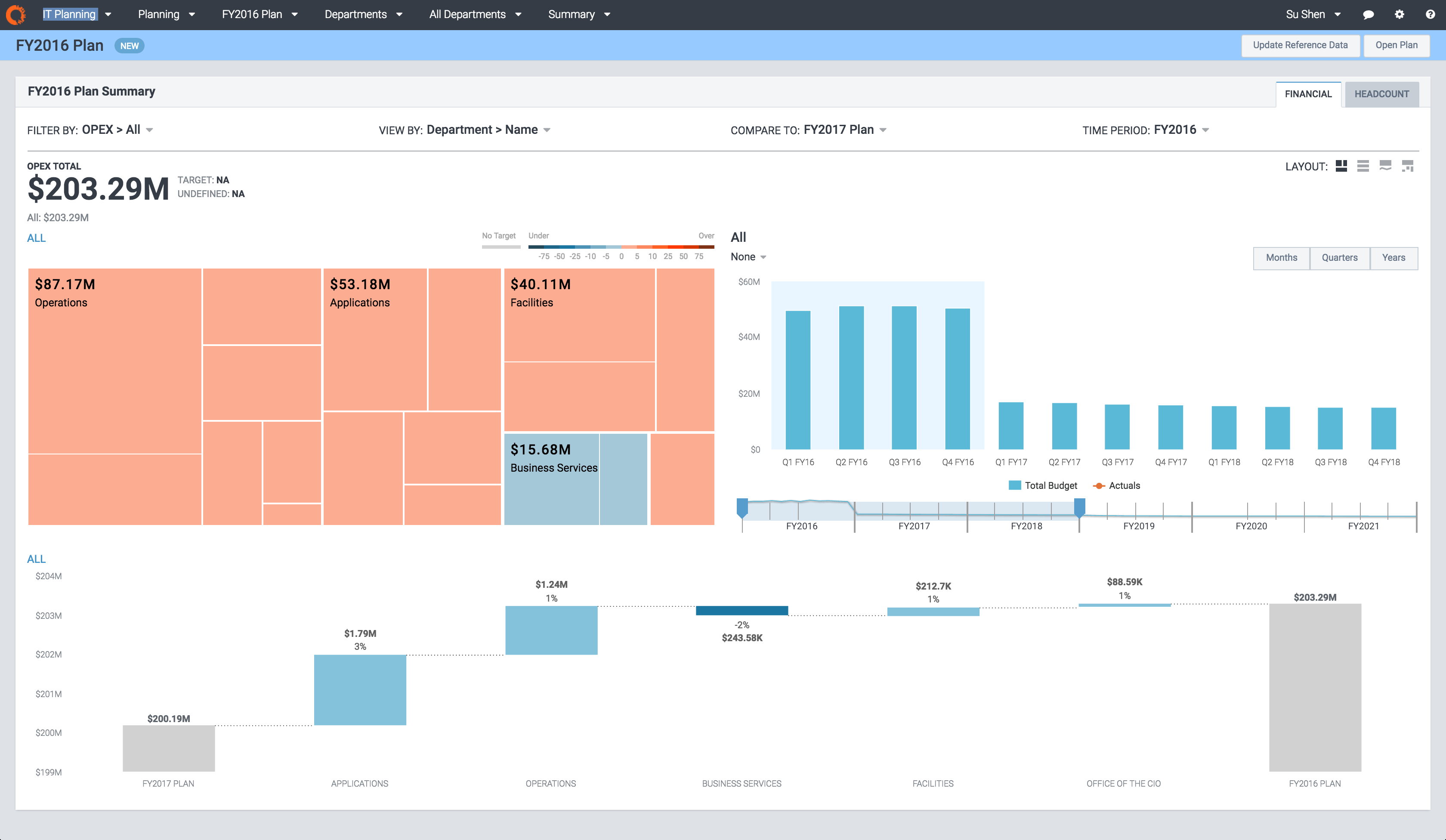Image resolution: width=1446 pixels, height=840 pixels.
Task: Select the scattered blocks layout icon
Action: tap(1407, 167)
